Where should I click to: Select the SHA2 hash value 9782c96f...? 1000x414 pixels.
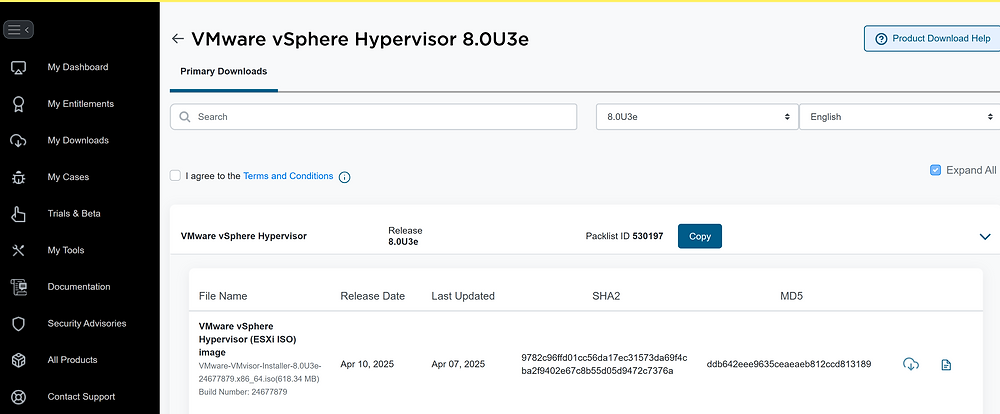tap(604, 364)
